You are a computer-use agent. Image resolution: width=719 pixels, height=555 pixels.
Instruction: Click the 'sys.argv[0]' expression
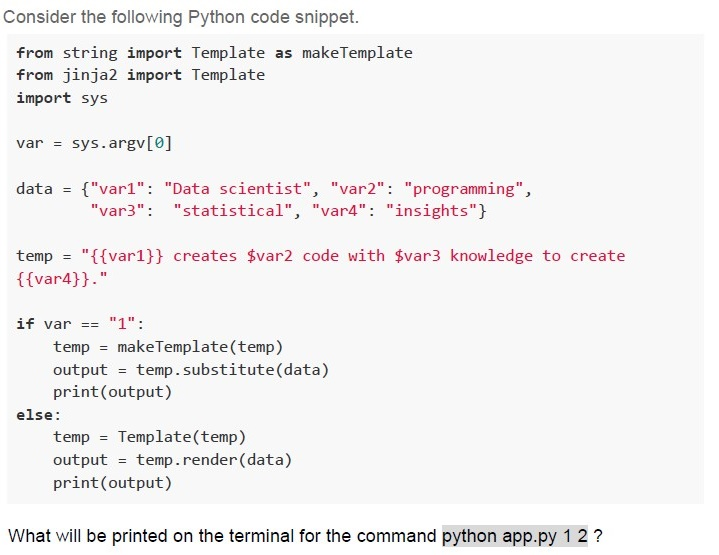tap(122, 144)
